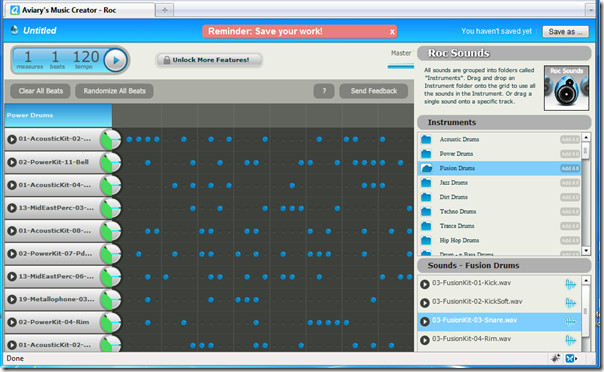Start playback with the main play button
This screenshot has height=372, width=604.
[x=116, y=60]
